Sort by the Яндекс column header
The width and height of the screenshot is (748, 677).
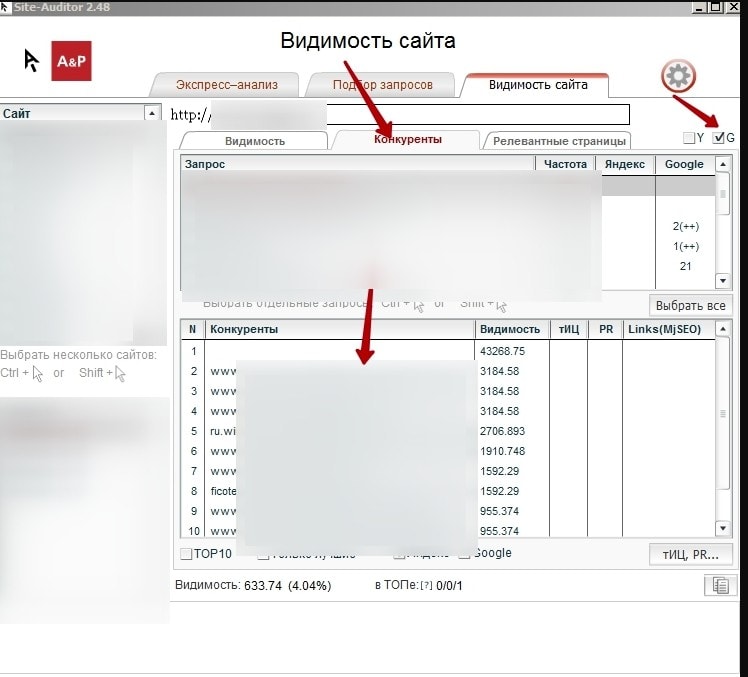tap(625, 164)
